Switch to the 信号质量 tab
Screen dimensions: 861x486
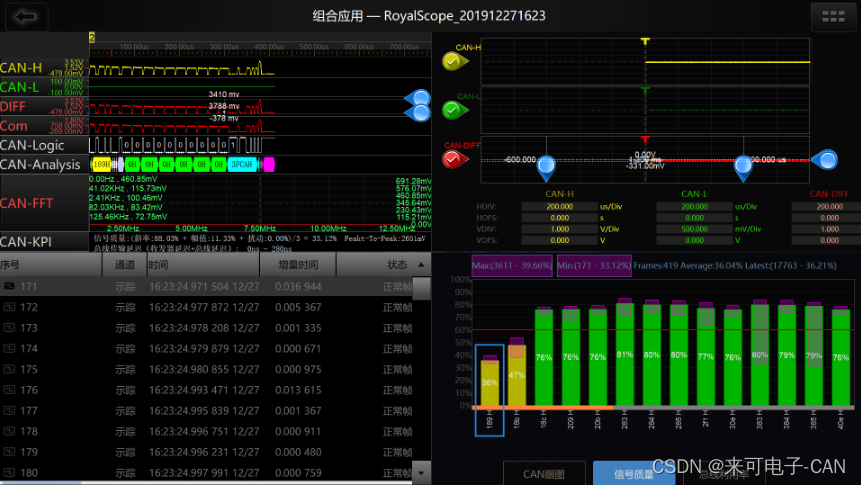pyautogui.click(x=632, y=473)
